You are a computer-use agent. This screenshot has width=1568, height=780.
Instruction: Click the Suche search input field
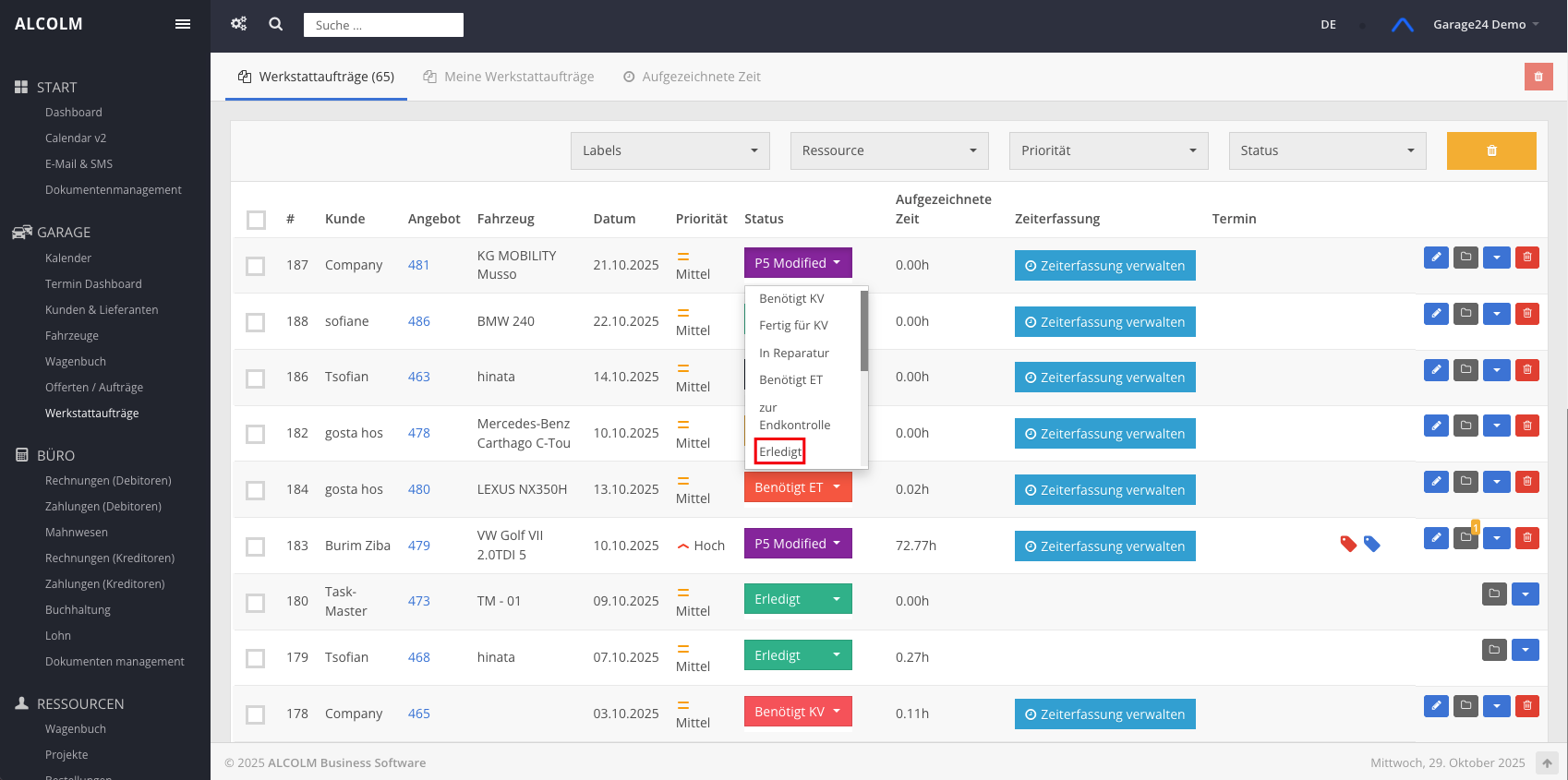click(383, 25)
